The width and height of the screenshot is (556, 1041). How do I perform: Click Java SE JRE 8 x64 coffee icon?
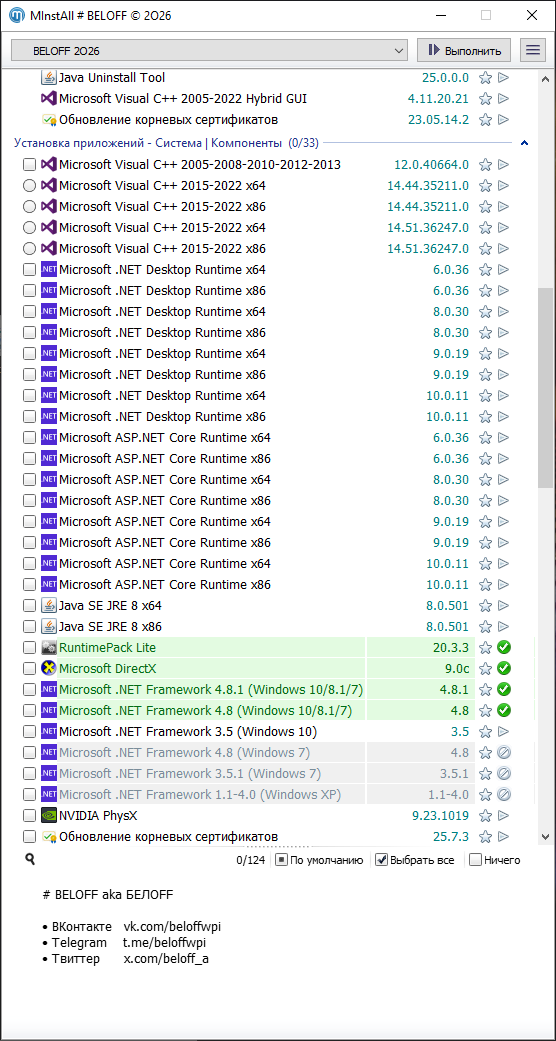[x=48, y=605]
